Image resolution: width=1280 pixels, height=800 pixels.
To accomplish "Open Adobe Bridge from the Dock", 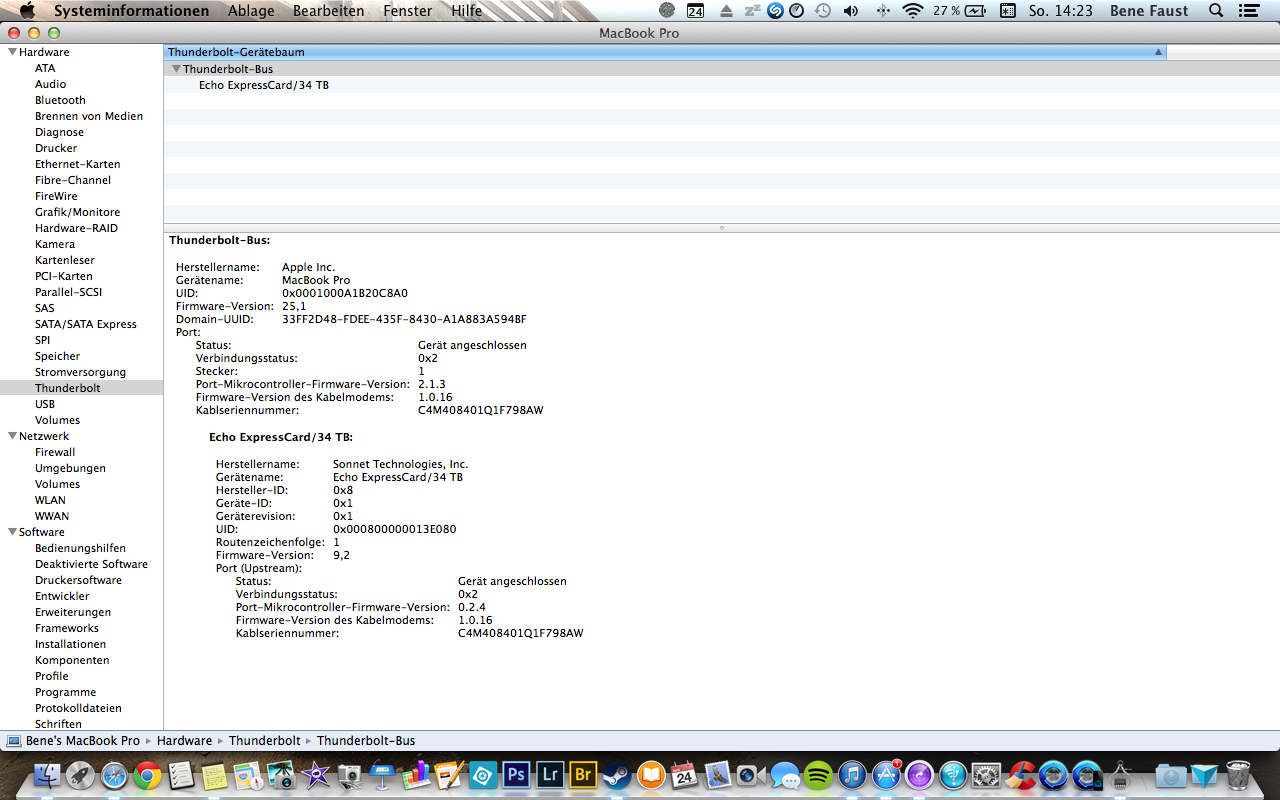I will tap(583, 775).
